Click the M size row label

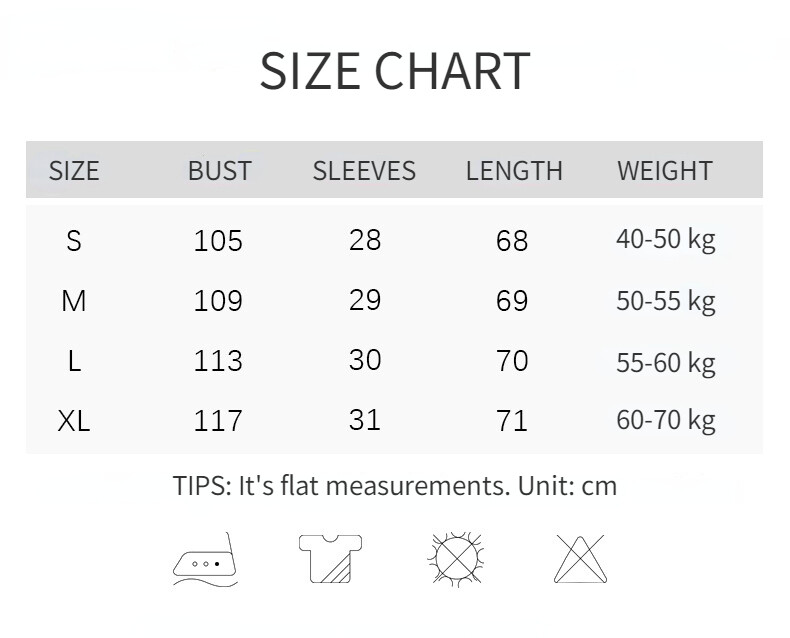[x=74, y=301]
